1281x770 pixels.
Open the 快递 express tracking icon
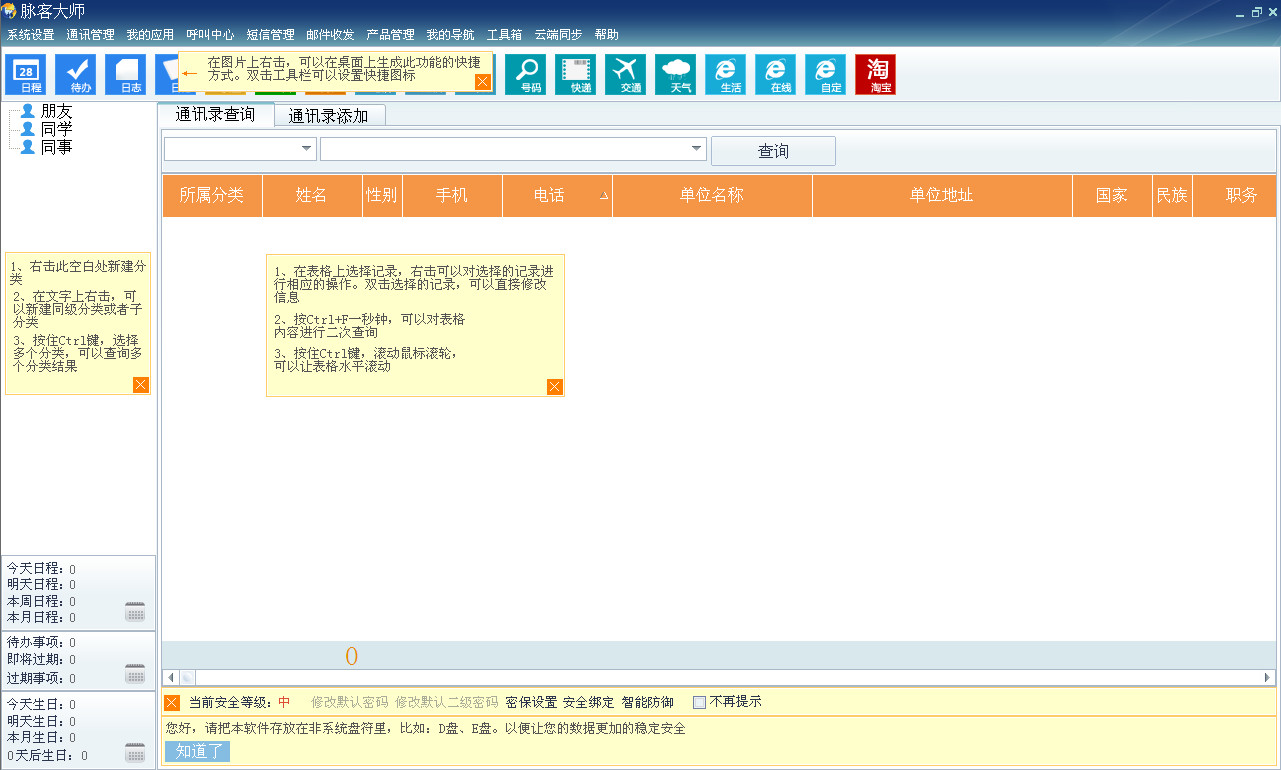[x=576, y=74]
